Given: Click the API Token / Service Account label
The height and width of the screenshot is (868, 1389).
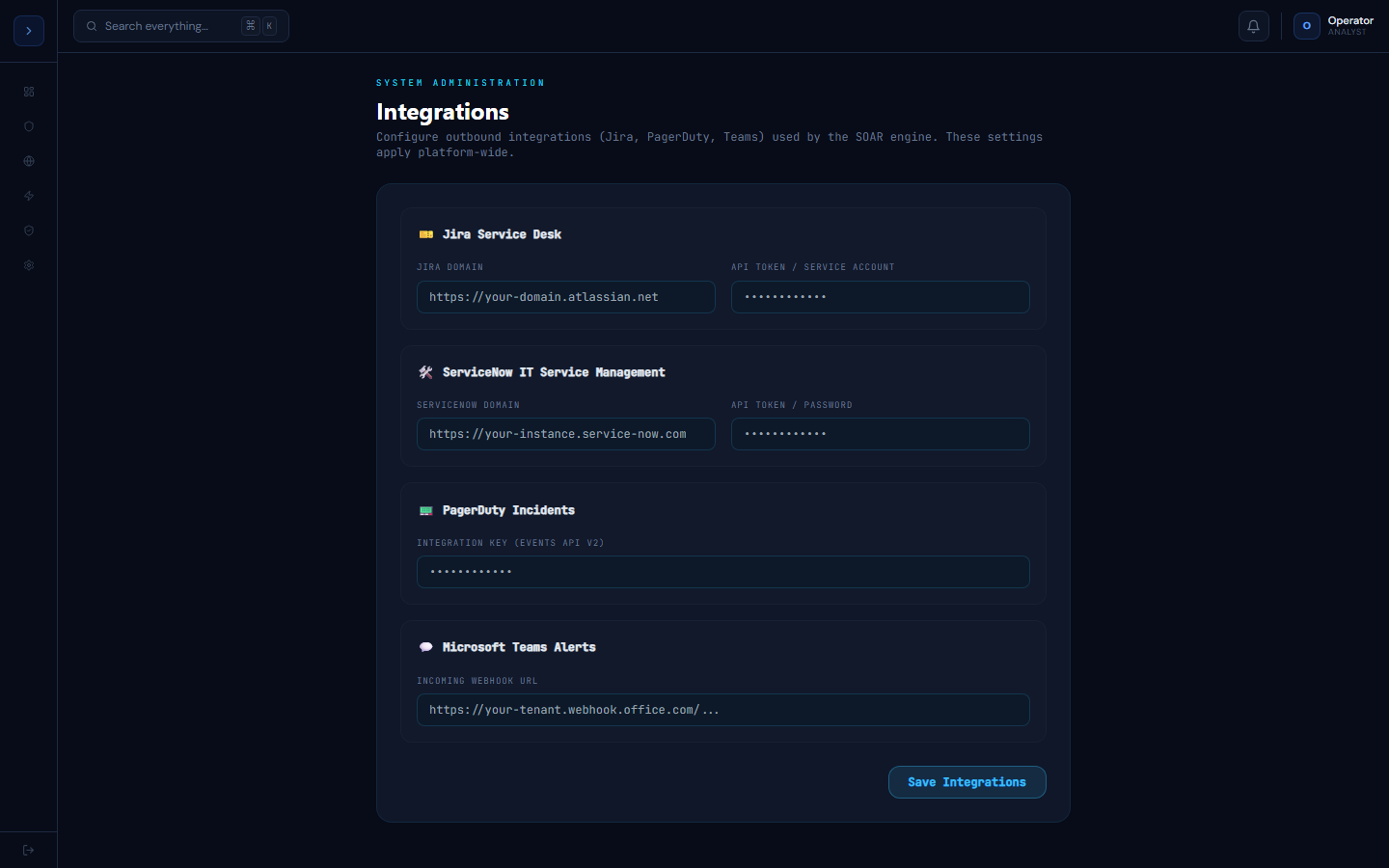Looking at the screenshot, I should (x=813, y=267).
